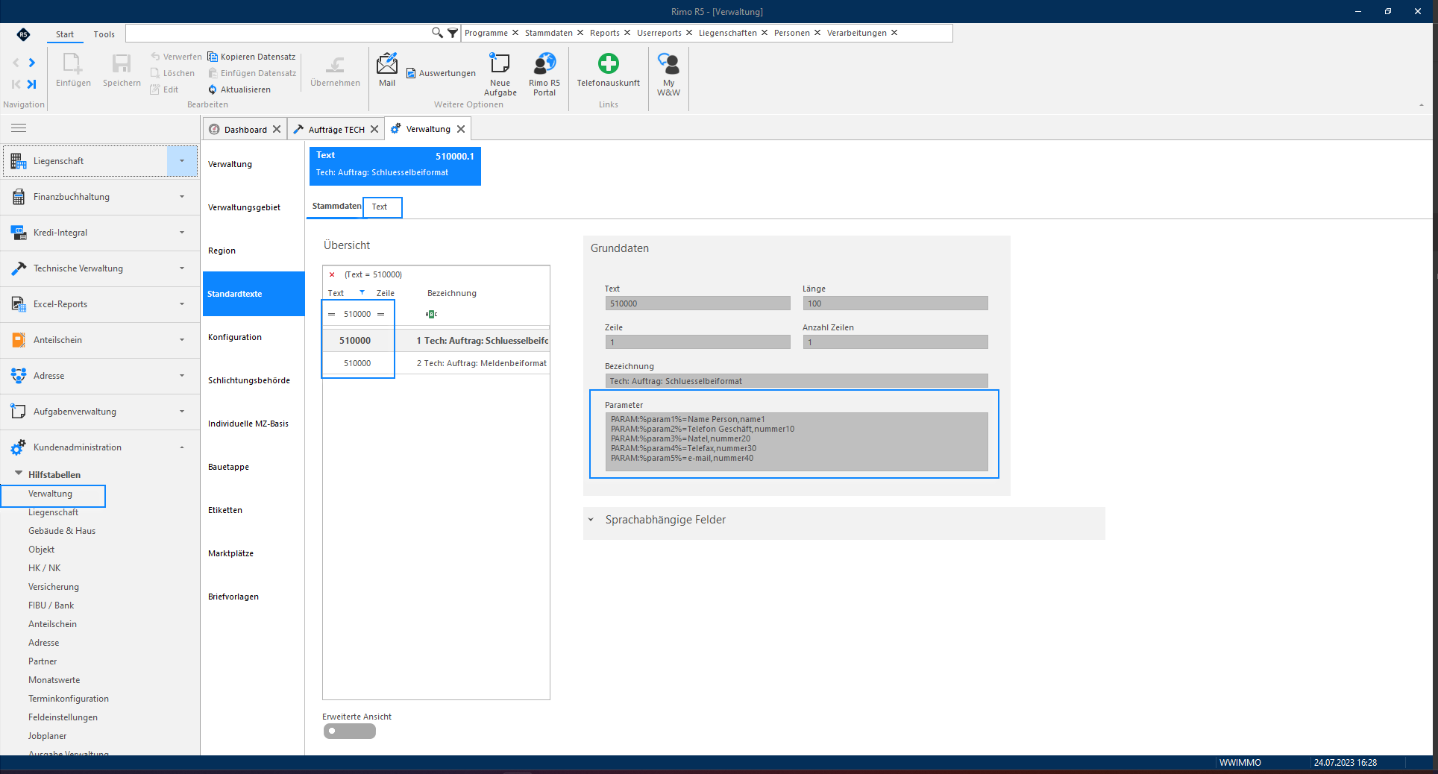Image resolution: width=1438 pixels, height=774 pixels.
Task: Toggle the Erweiterte Ansicht switch
Action: point(349,731)
